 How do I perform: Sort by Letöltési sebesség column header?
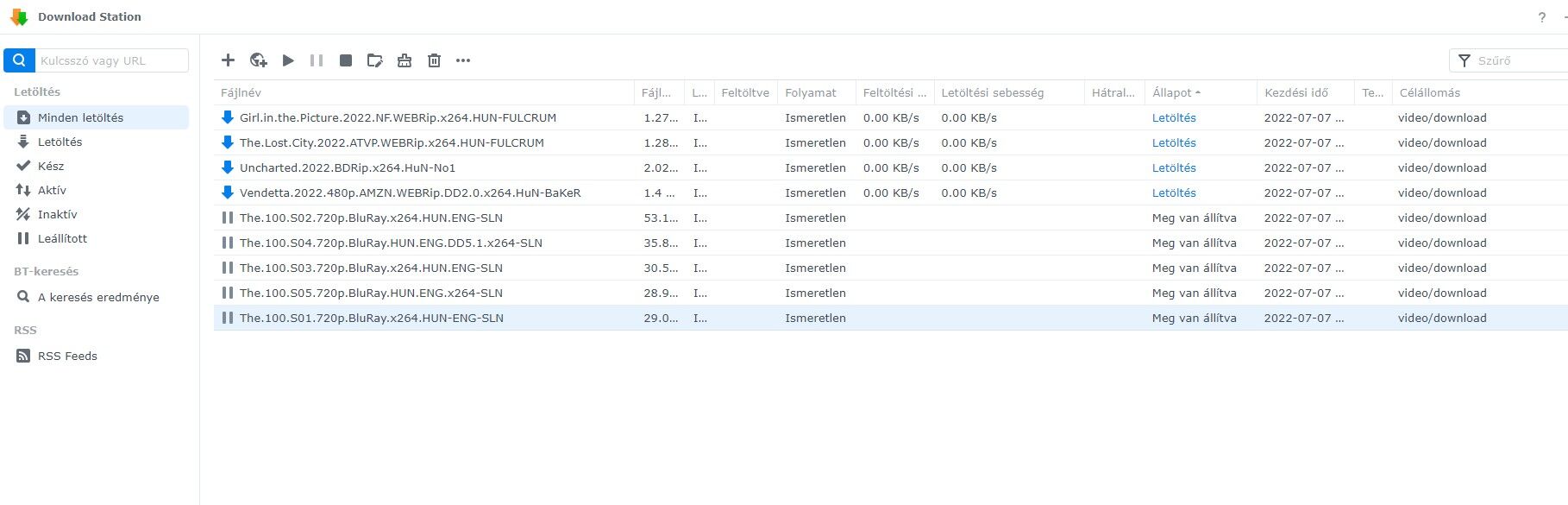pos(1009,92)
